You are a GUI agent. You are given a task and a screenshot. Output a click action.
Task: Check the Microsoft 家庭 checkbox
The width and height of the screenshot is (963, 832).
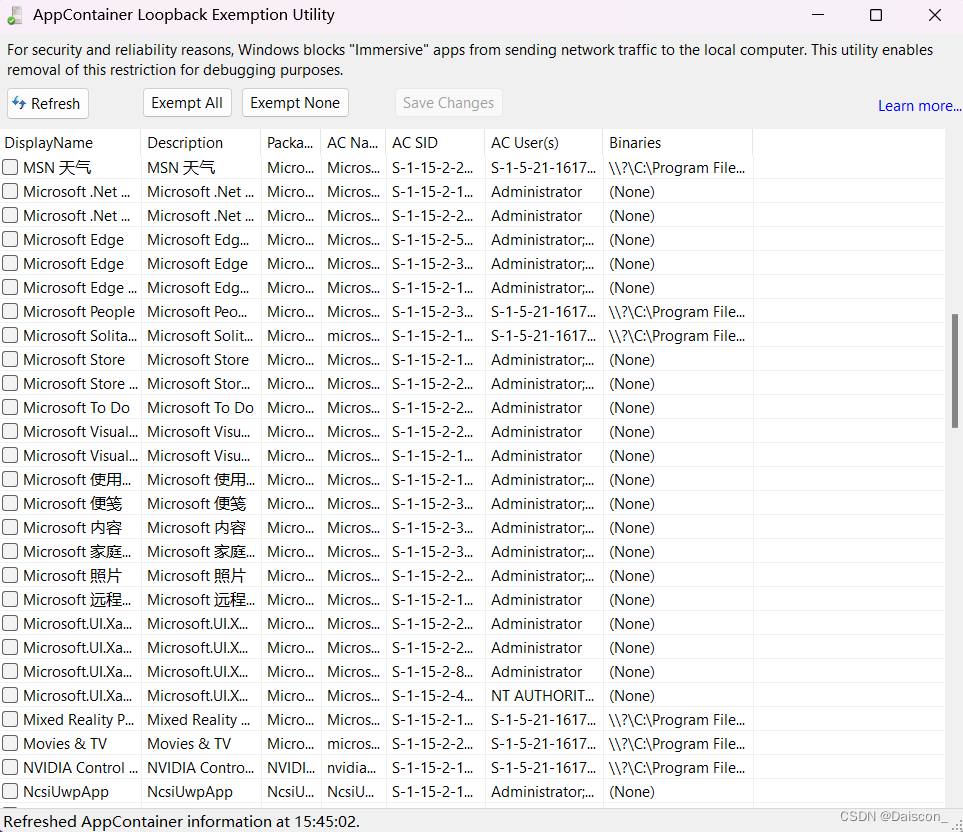pos(10,551)
